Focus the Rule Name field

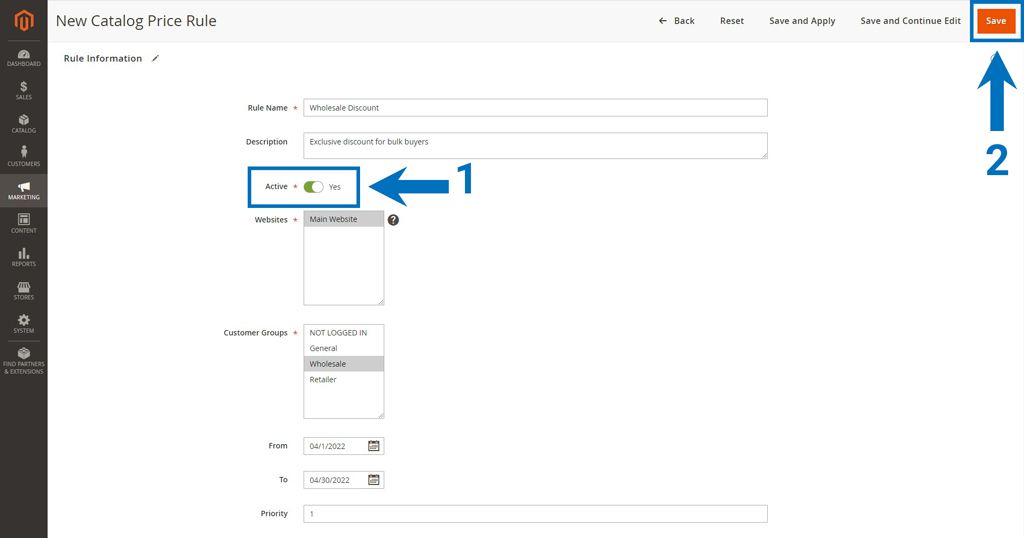coord(536,108)
